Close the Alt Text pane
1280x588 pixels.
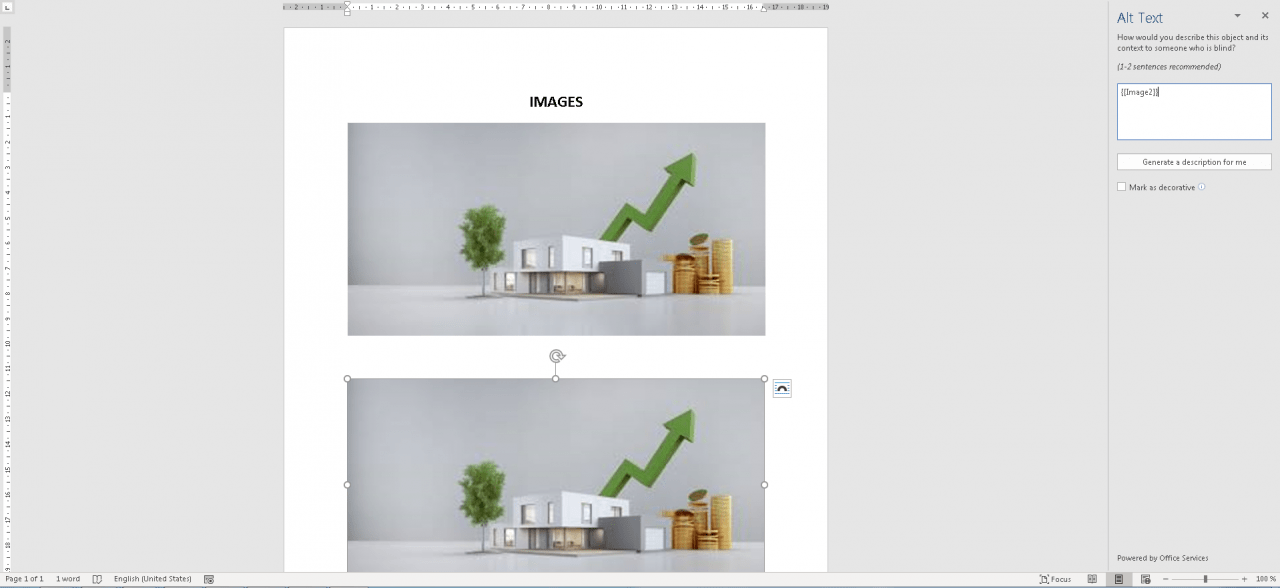tap(1264, 15)
